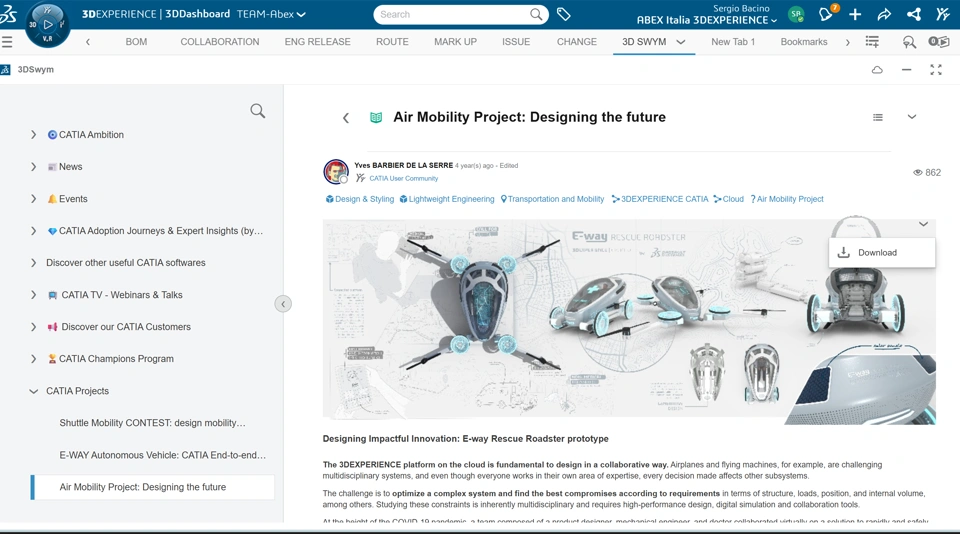Expand the CATIA Ambition section
This screenshot has width=960, height=534.
point(34,135)
